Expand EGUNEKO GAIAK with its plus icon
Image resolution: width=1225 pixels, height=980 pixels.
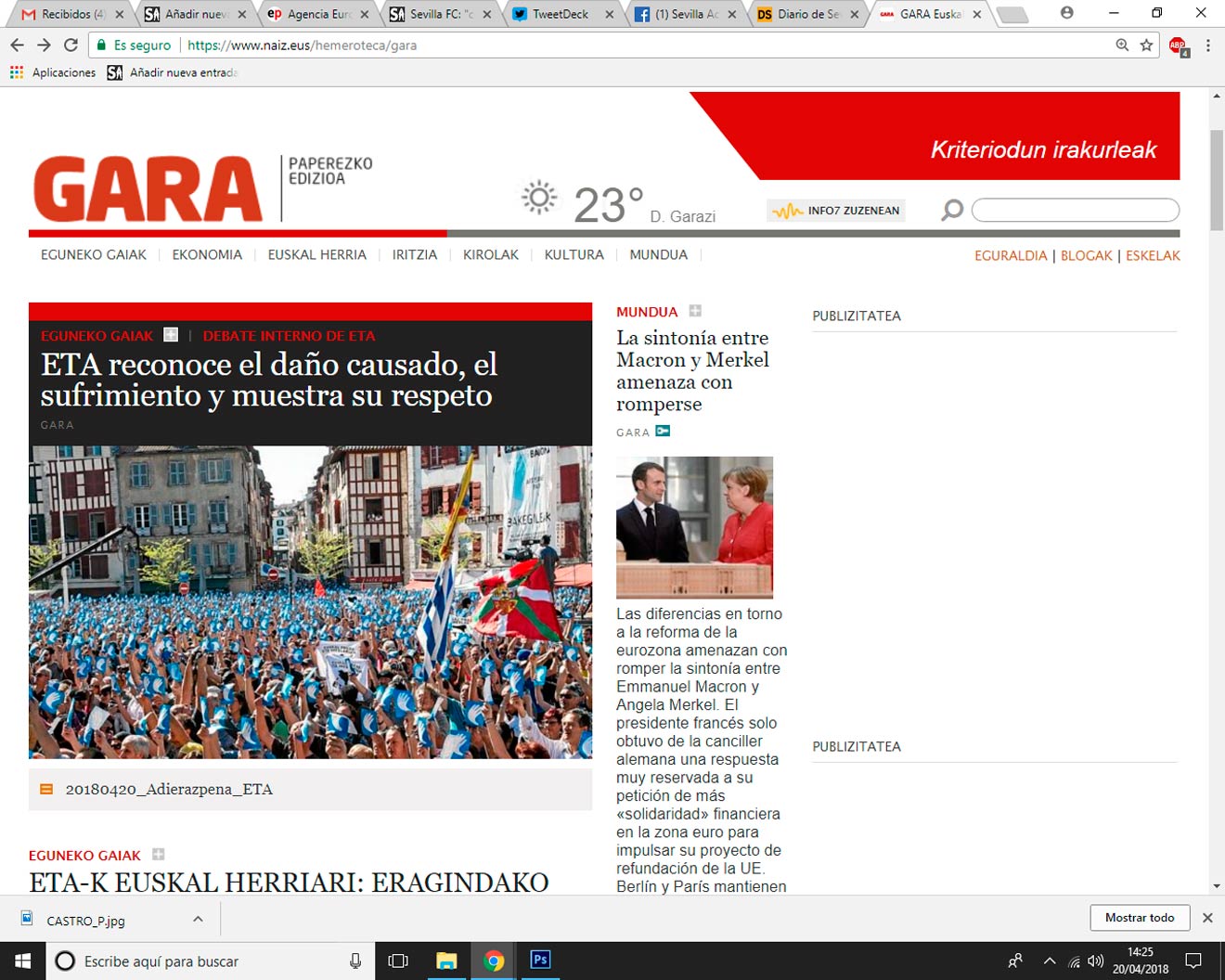pos(158,854)
